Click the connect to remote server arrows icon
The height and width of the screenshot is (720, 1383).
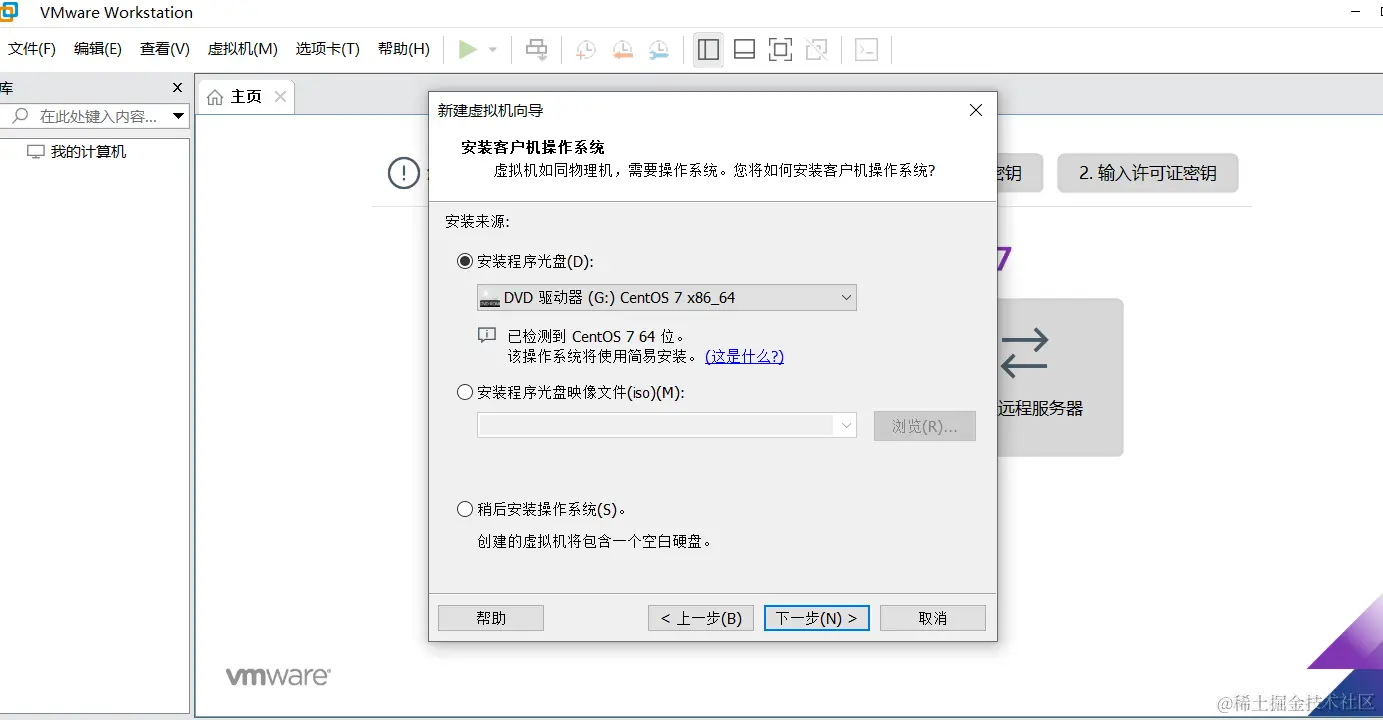(x=1025, y=353)
